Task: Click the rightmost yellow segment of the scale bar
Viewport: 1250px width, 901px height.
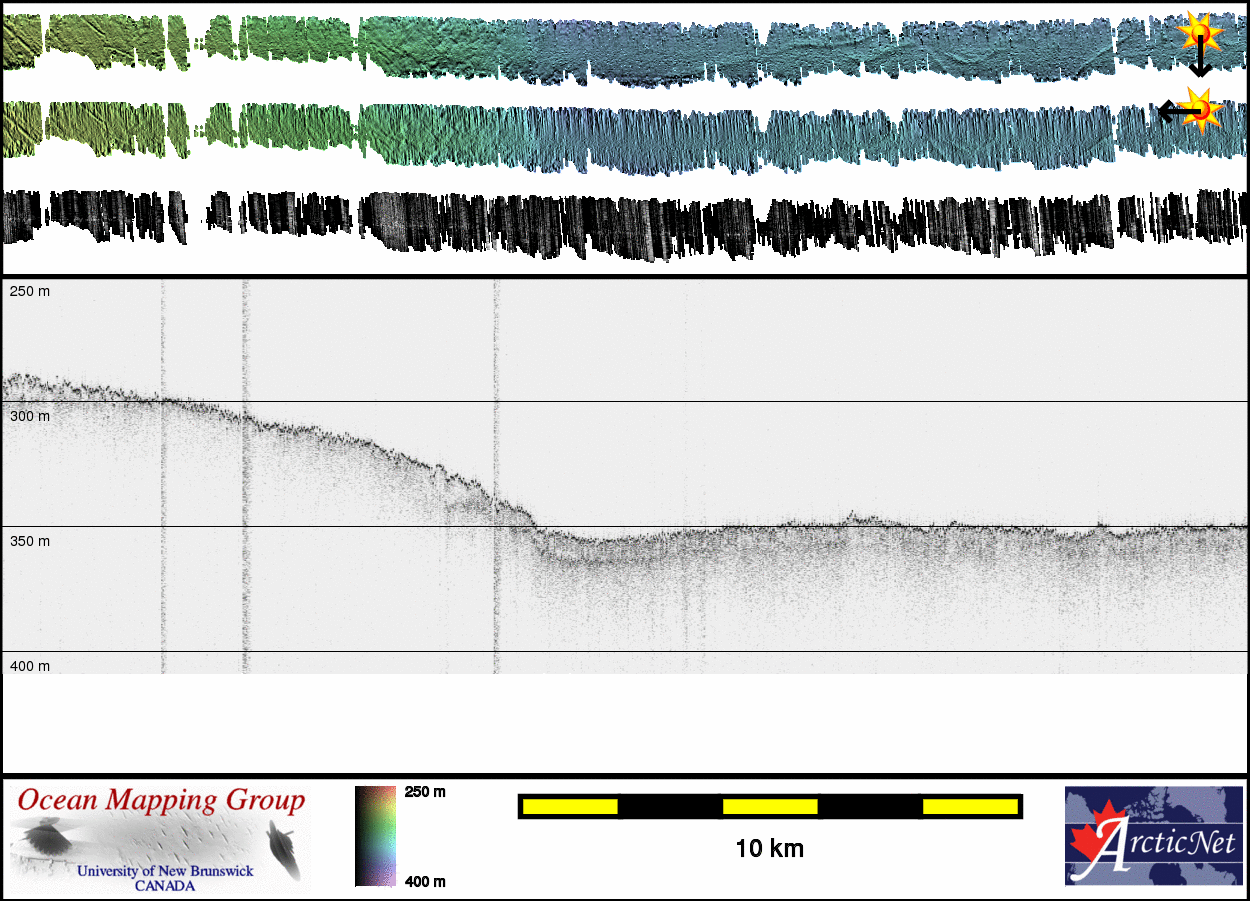Action: [x=969, y=806]
